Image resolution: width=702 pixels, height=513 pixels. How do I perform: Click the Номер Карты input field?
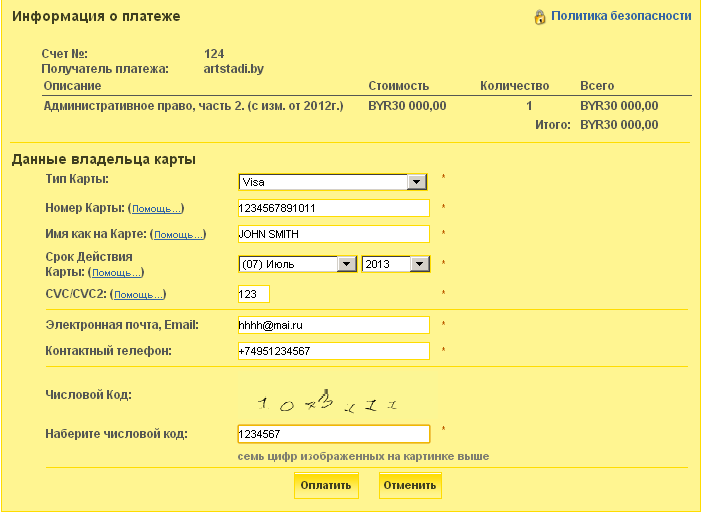pyautogui.click(x=333, y=208)
